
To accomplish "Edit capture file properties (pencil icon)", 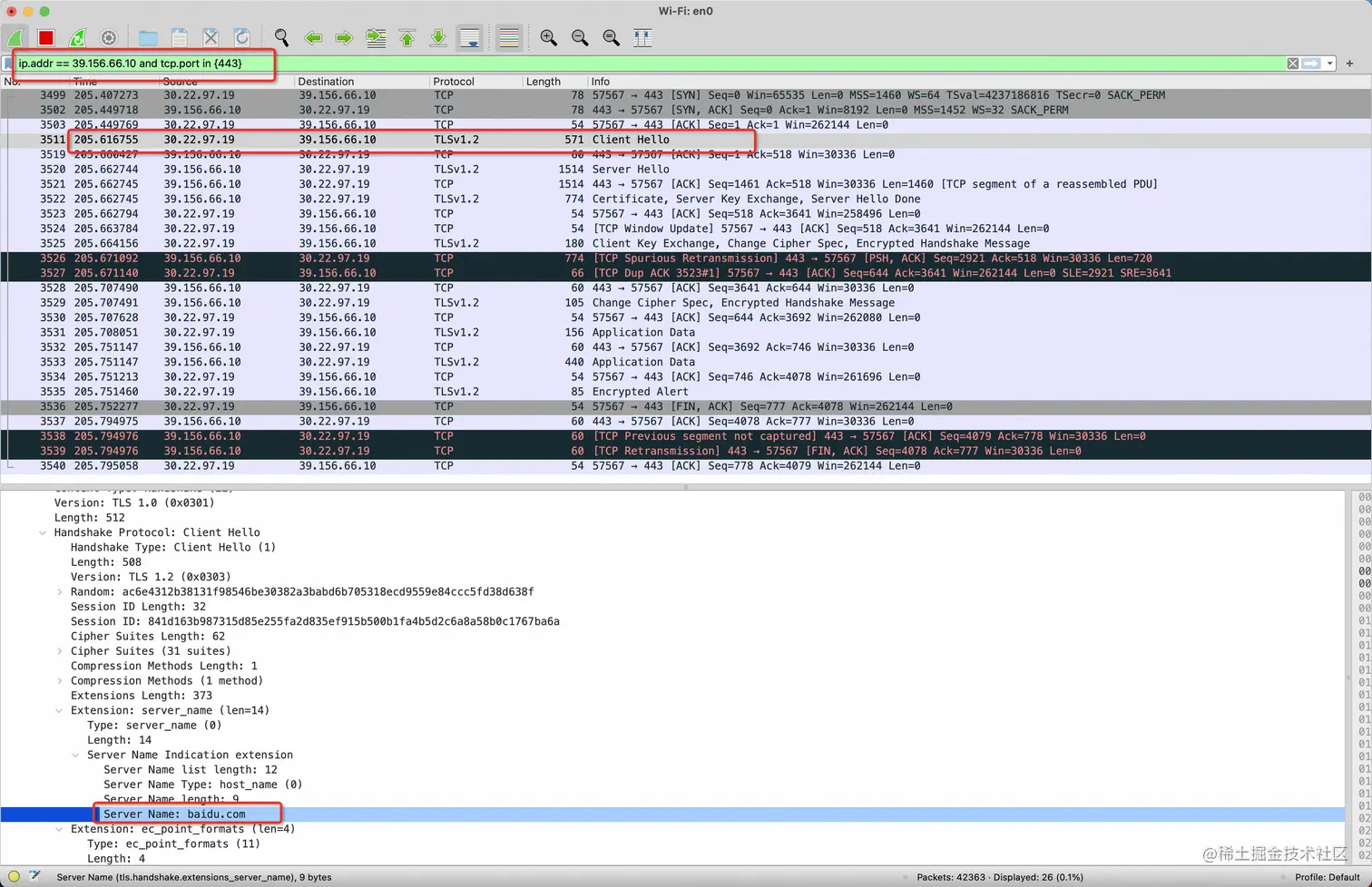I will point(34,876).
